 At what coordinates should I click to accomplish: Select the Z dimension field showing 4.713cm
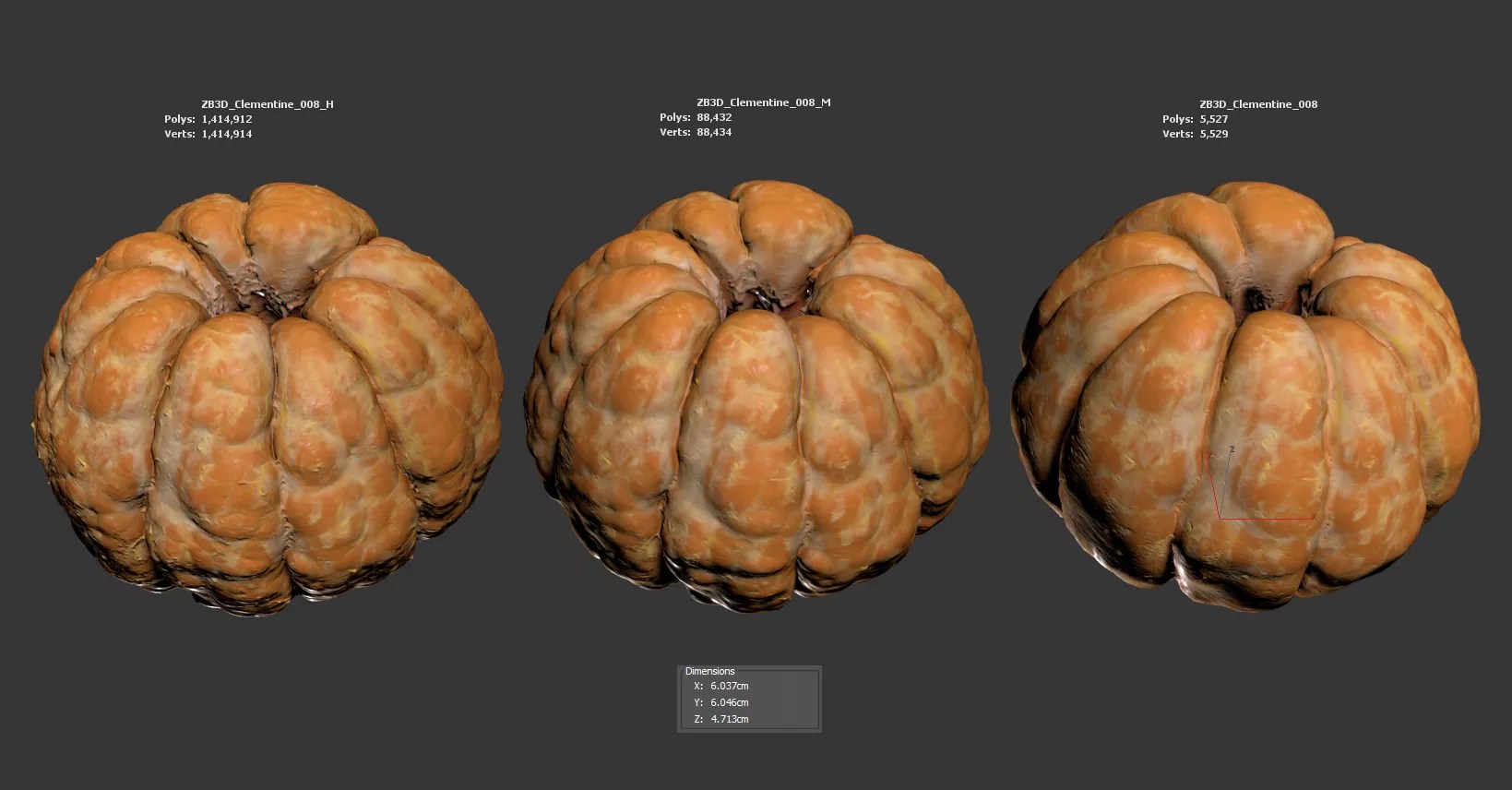[729, 719]
